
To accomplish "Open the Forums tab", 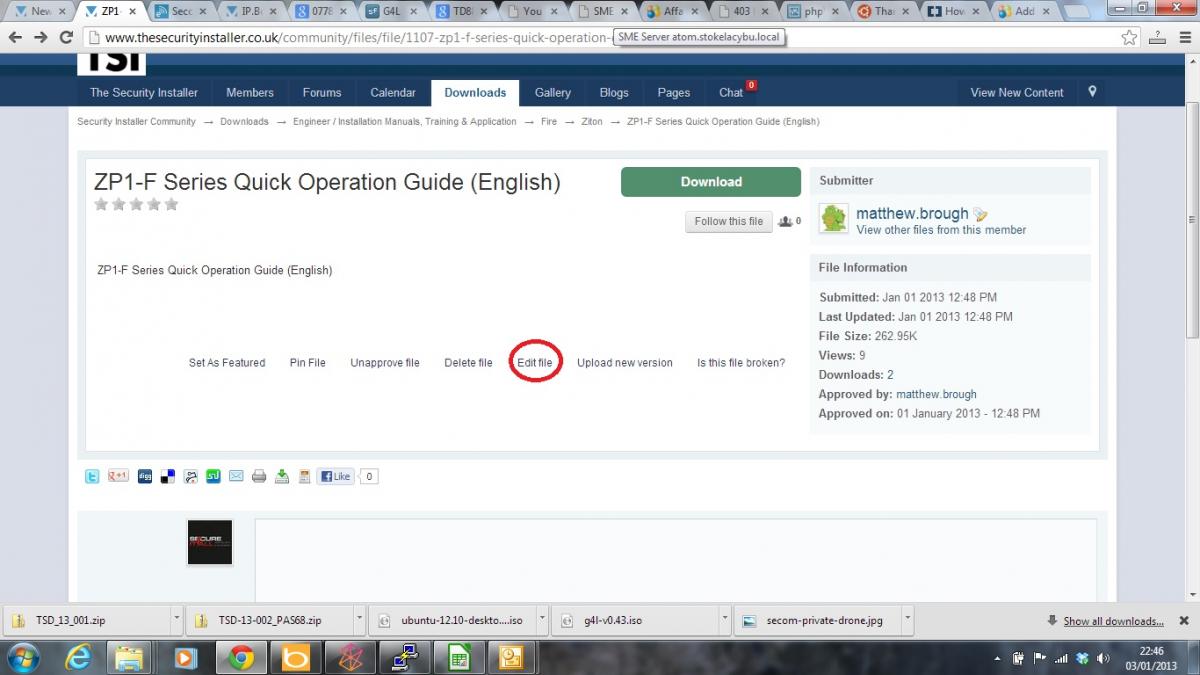I will tap(322, 92).
